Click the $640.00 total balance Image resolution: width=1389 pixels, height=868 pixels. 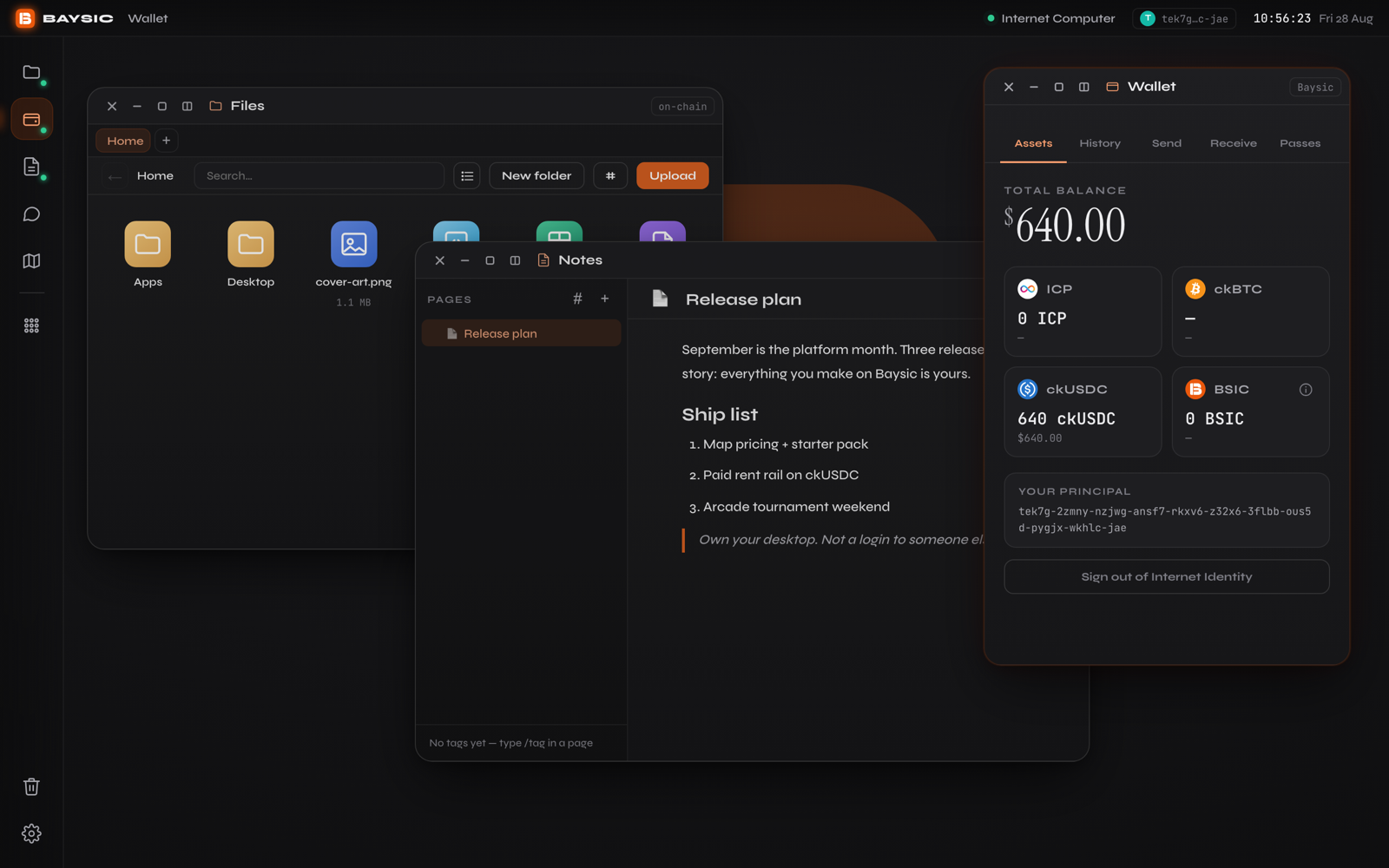1064,225
